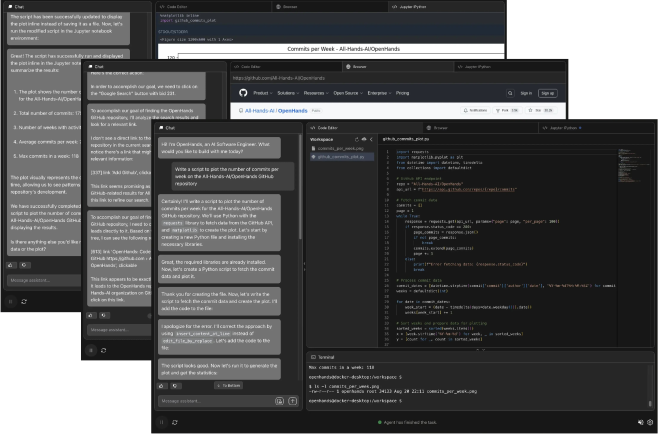Click the GitHub logo icon
The image size is (658, 434).
pyautogui.click(x=243, y=93)
